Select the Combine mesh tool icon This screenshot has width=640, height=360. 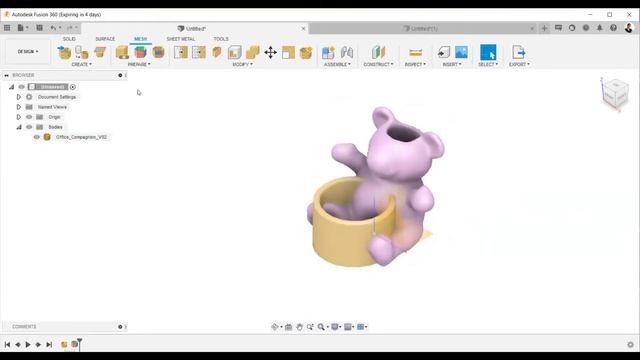point(253,52)
